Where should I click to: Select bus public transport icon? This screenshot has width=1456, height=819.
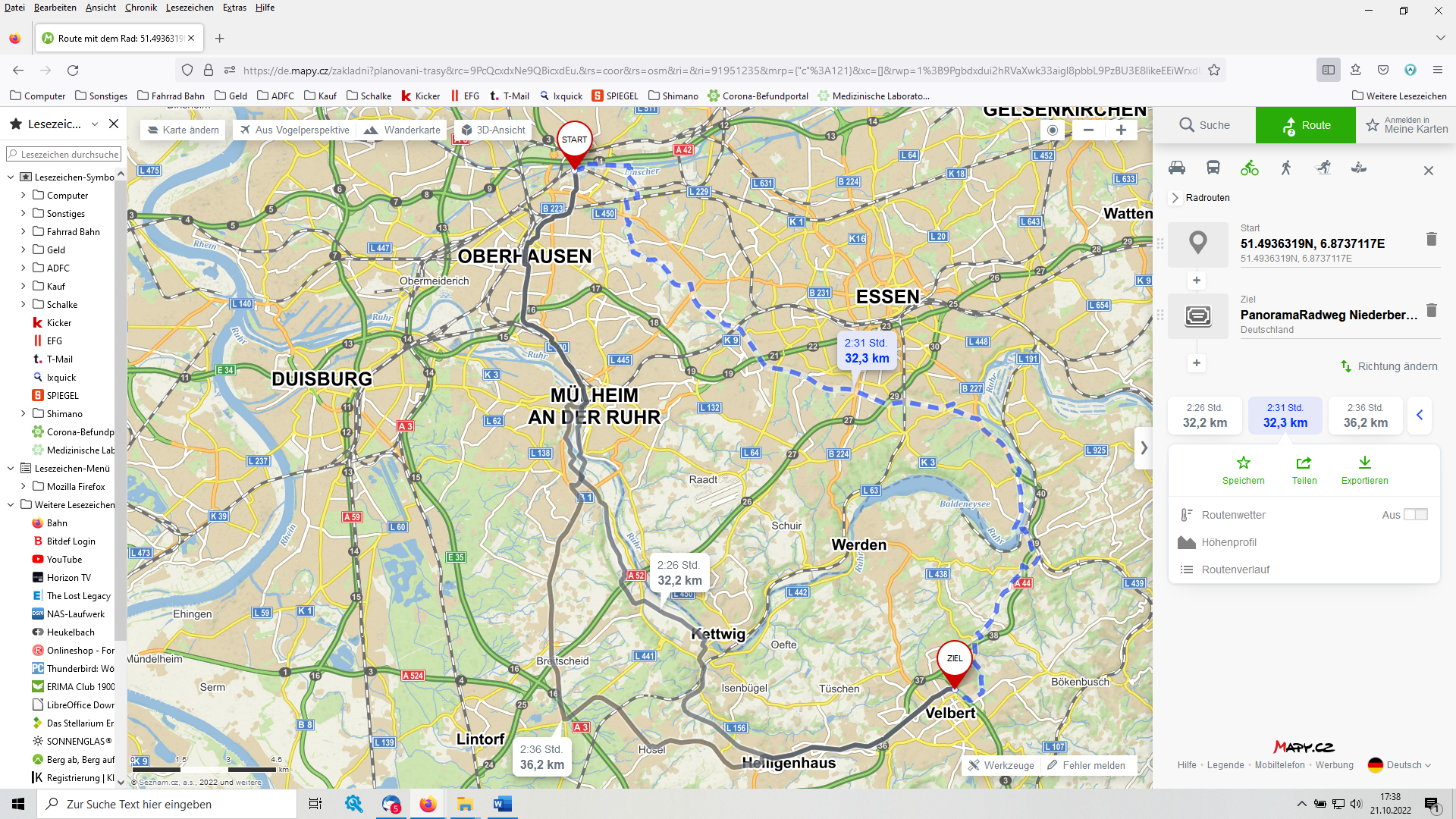tap(1213, 168)
